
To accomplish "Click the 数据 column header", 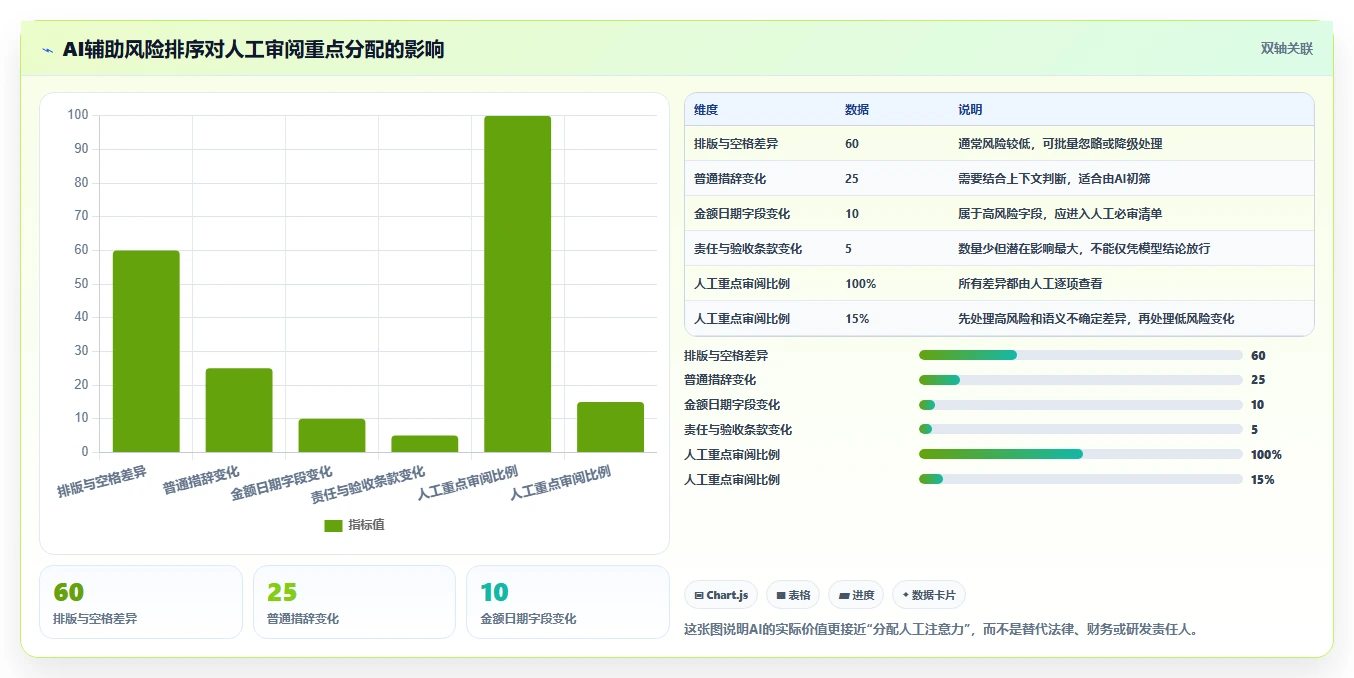I will pyautogui.click(x=857, y=110).
